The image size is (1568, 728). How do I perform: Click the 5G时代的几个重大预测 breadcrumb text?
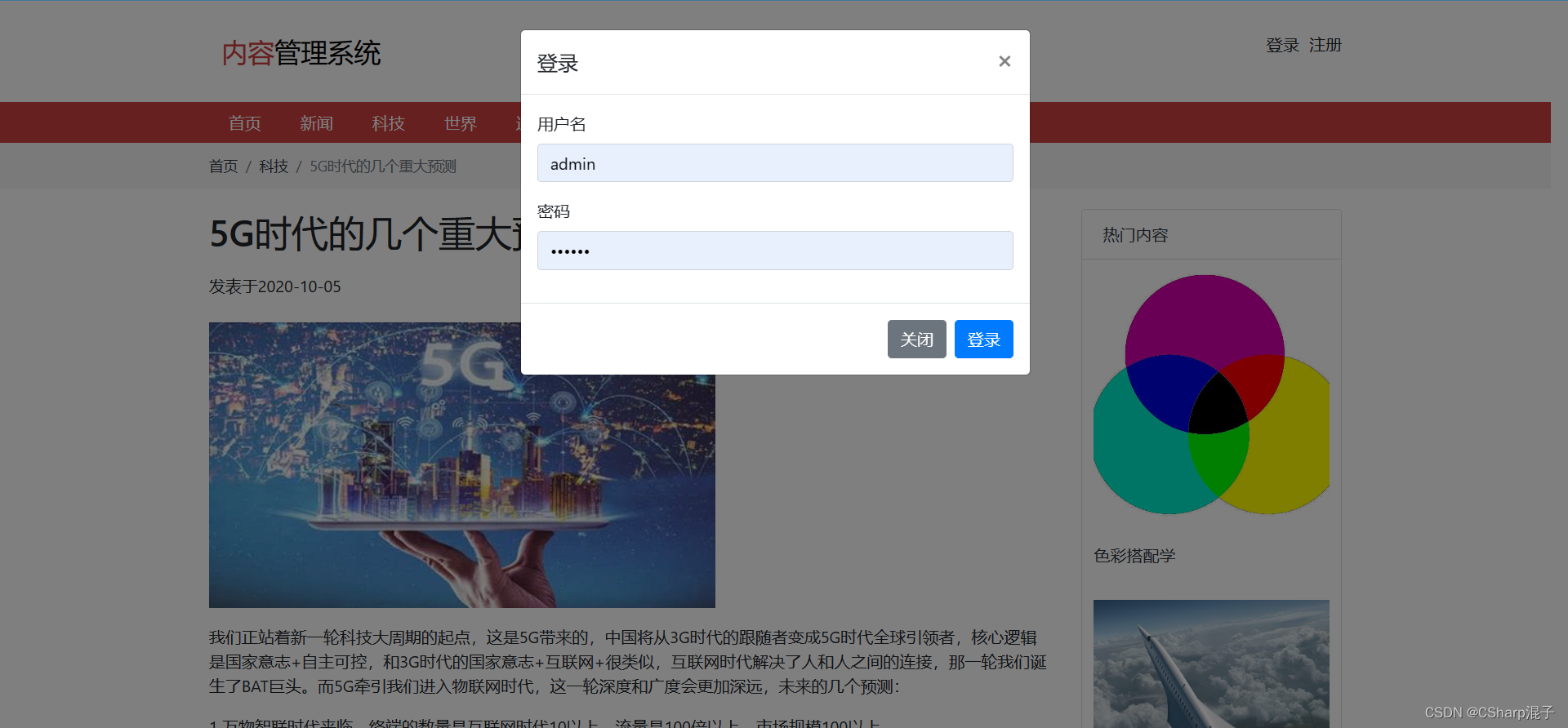pos(383,166)
